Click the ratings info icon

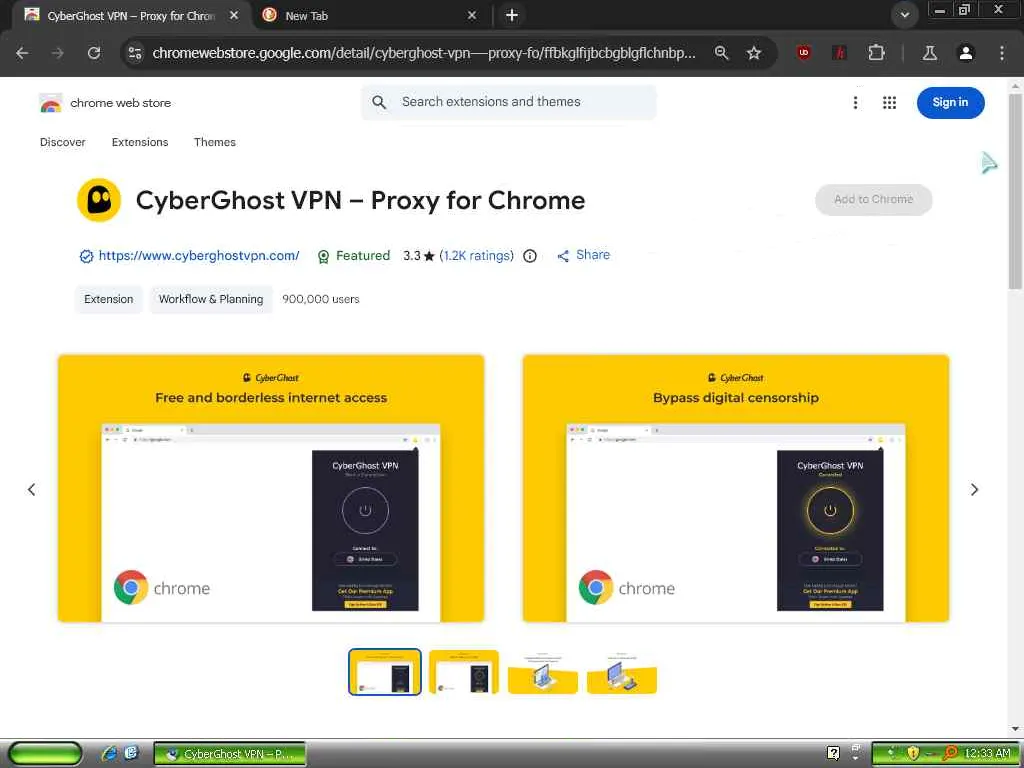pos(530,256)
